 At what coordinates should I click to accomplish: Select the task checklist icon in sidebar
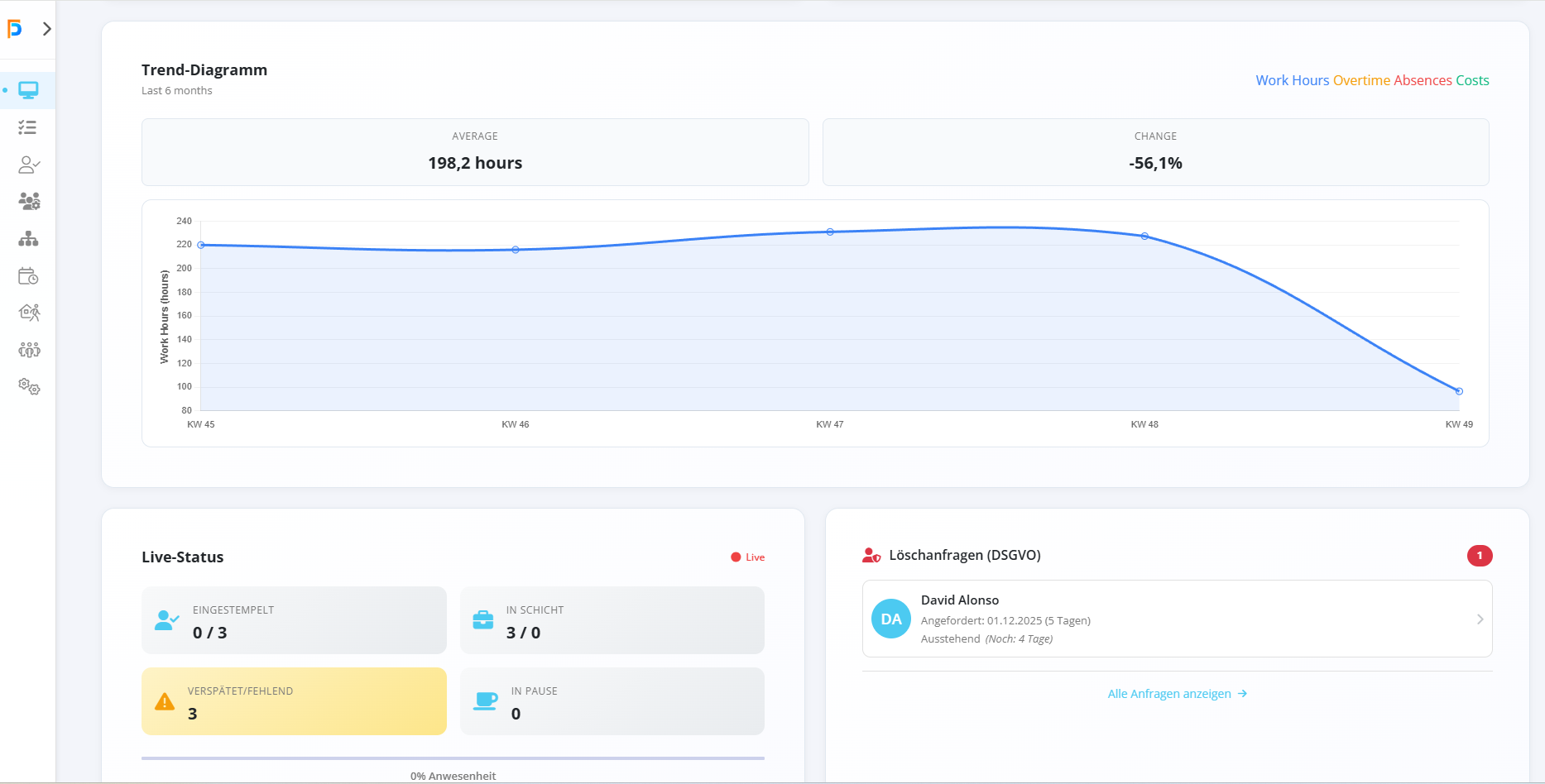[x=28, y=127]
